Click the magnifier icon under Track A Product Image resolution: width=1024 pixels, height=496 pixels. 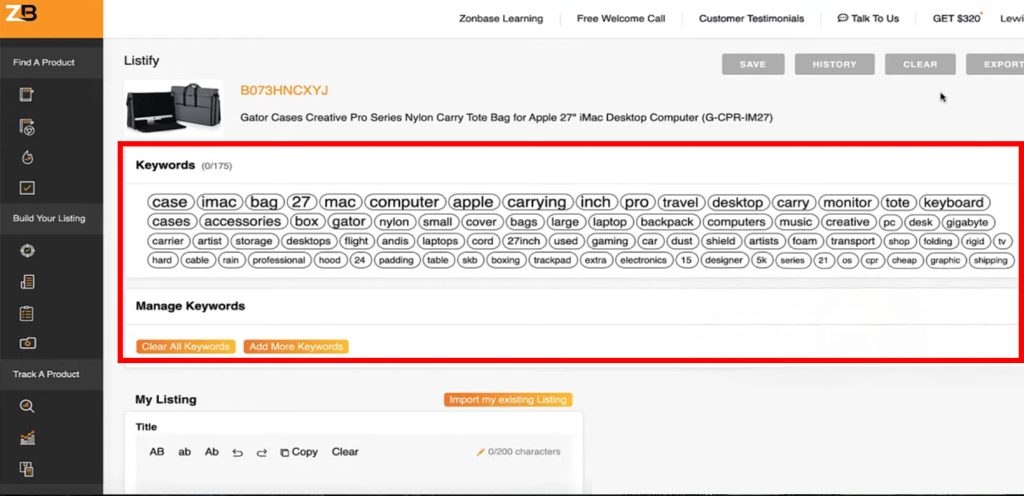(27, 406)
